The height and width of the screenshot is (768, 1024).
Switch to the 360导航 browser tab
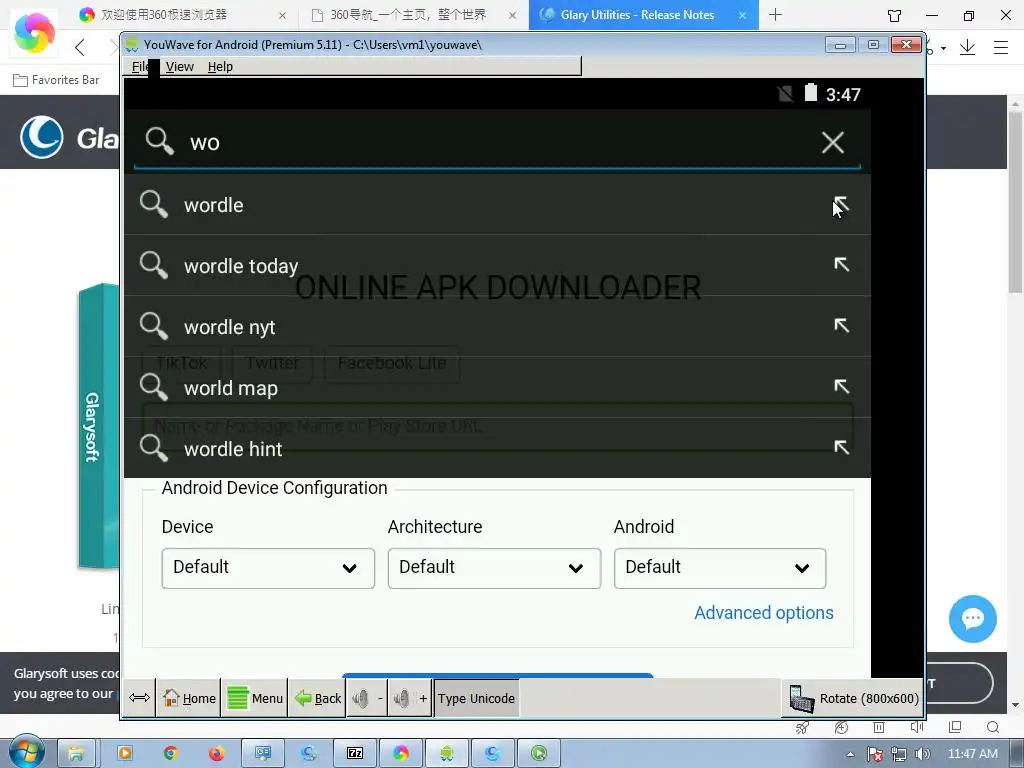414,14
